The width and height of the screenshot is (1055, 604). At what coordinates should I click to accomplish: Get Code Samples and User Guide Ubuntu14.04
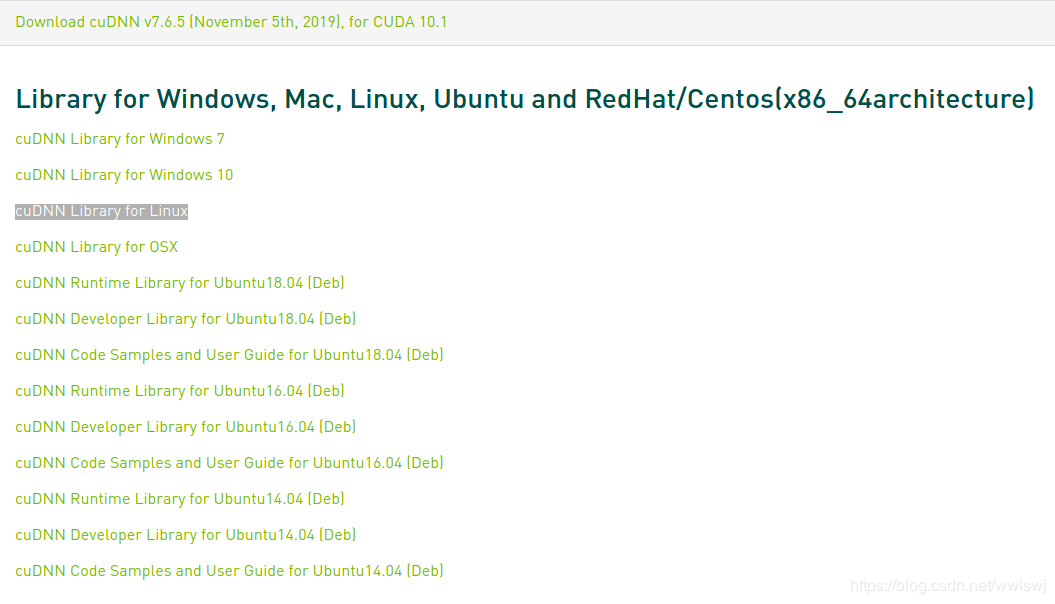(x=229, y=571)
